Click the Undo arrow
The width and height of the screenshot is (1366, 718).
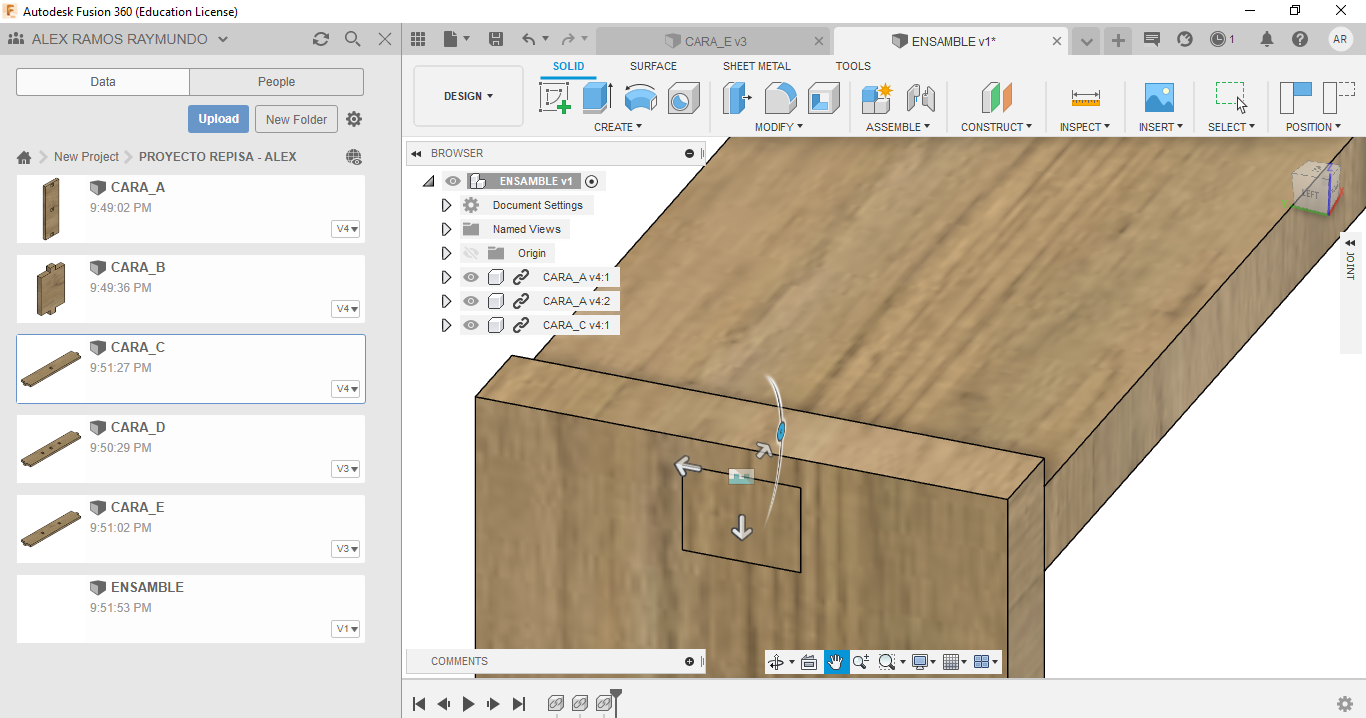point(528,39)
